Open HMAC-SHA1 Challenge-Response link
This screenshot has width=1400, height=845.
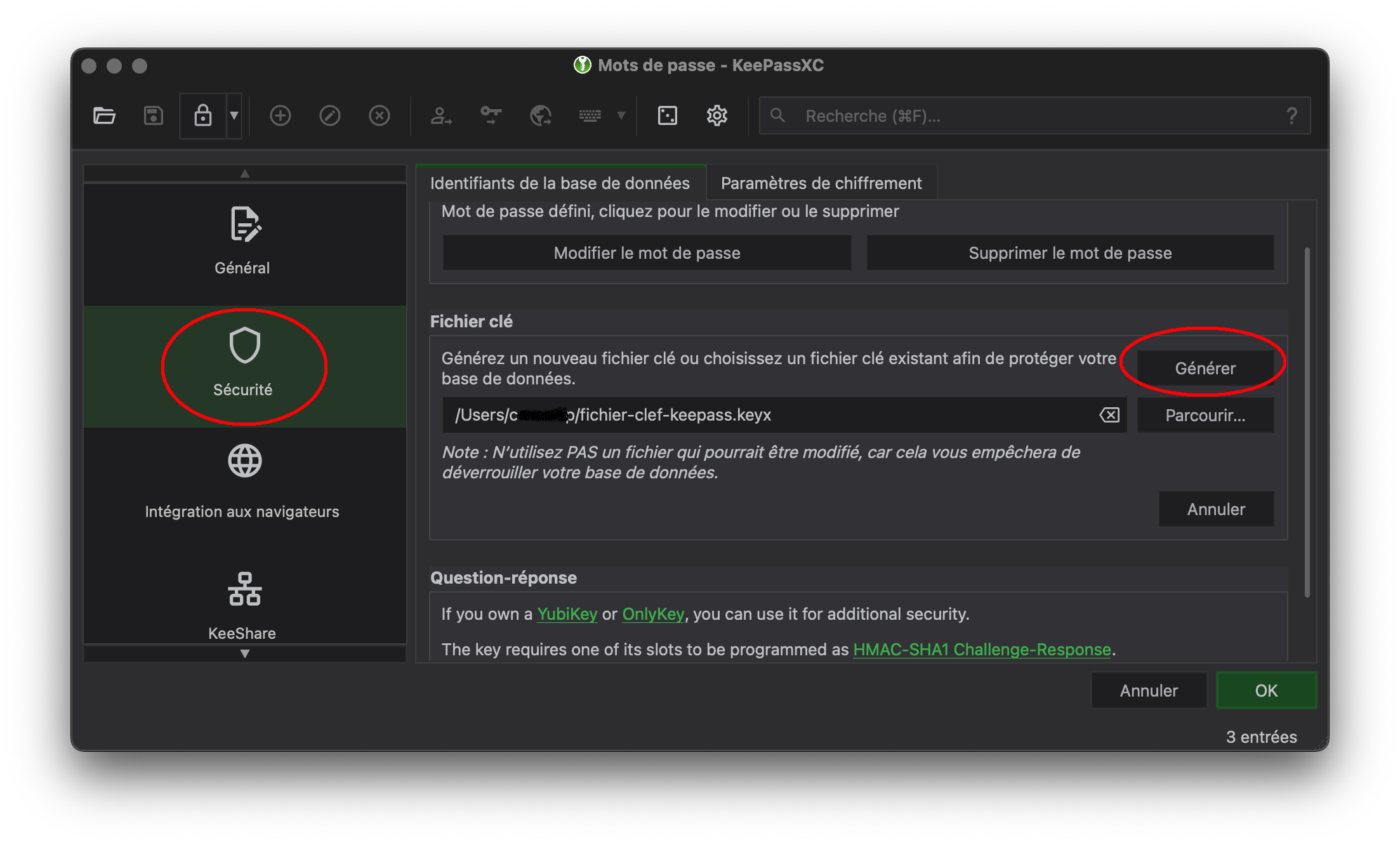982,650
